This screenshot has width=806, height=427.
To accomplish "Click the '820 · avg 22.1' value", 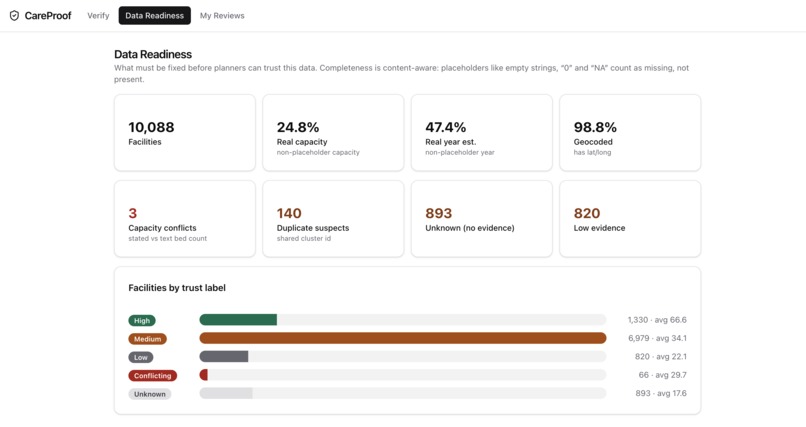I will click(661, 356).
